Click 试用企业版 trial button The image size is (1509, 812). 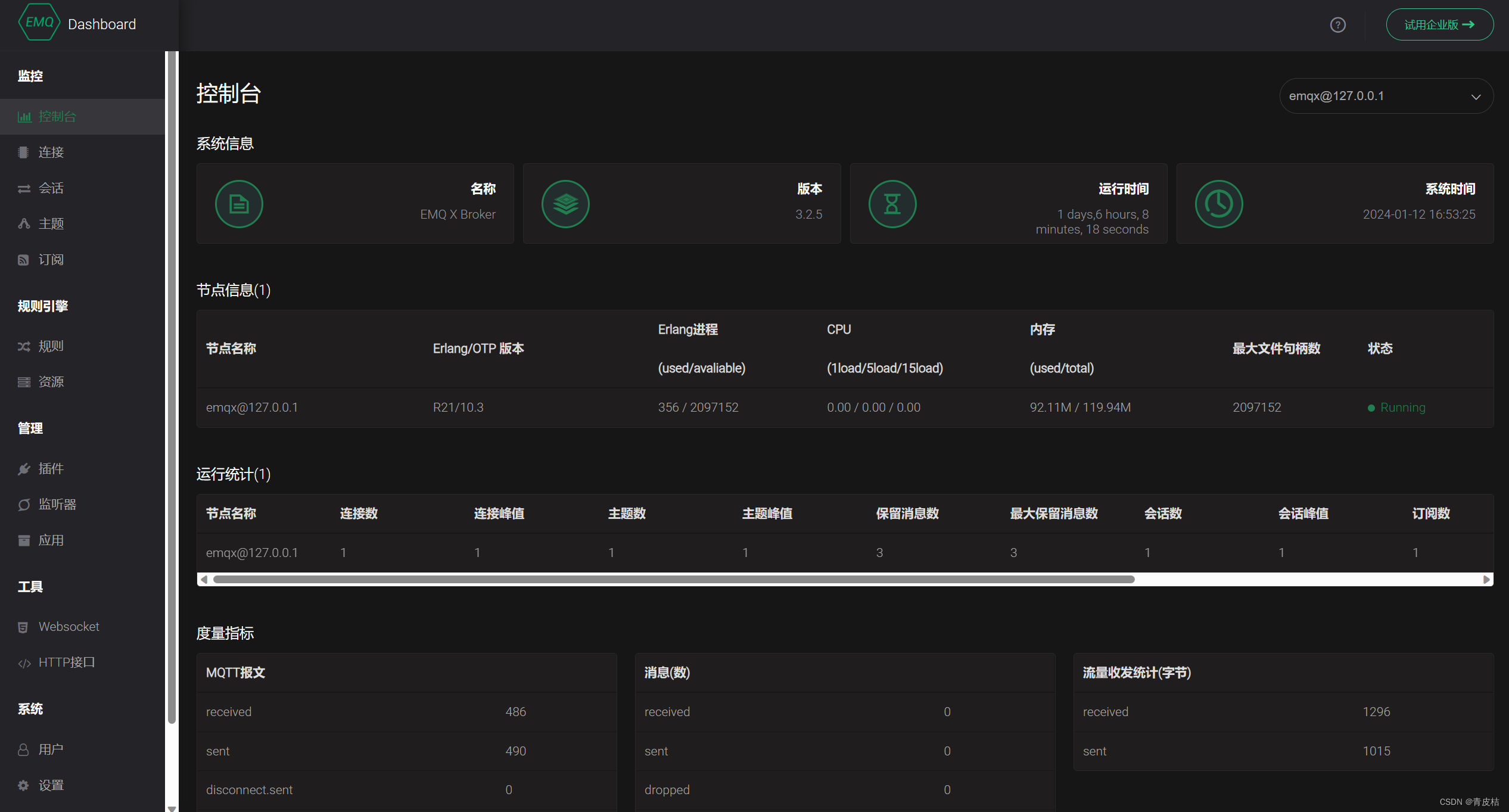point(1439,24)
